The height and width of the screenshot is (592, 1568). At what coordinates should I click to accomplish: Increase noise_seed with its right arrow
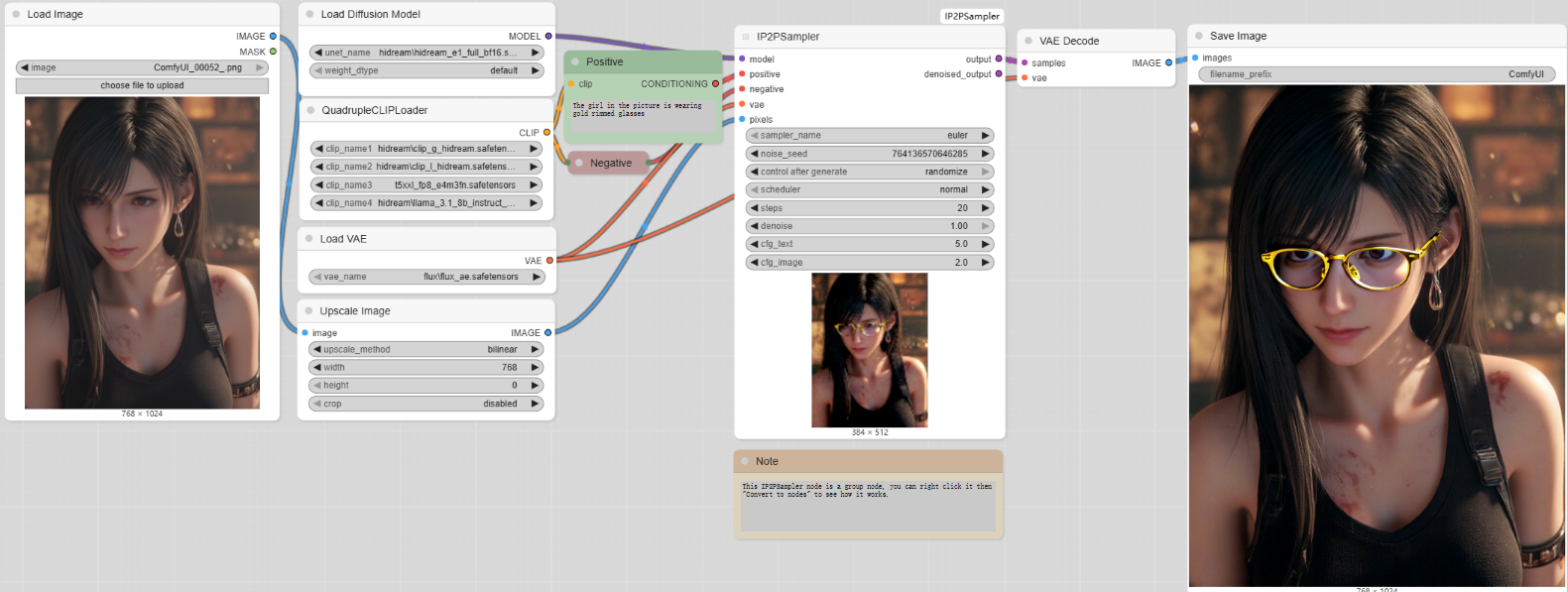point(985,154)
